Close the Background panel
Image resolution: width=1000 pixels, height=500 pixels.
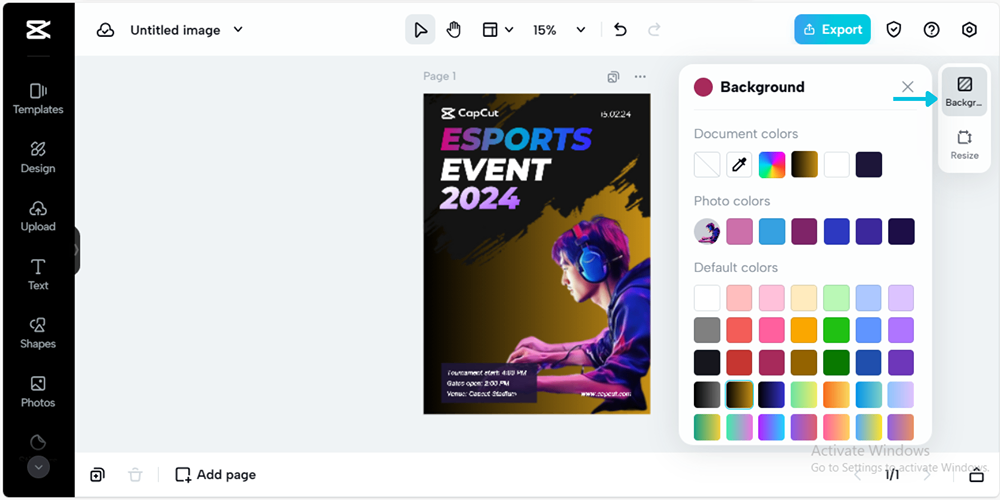(908, 87)
